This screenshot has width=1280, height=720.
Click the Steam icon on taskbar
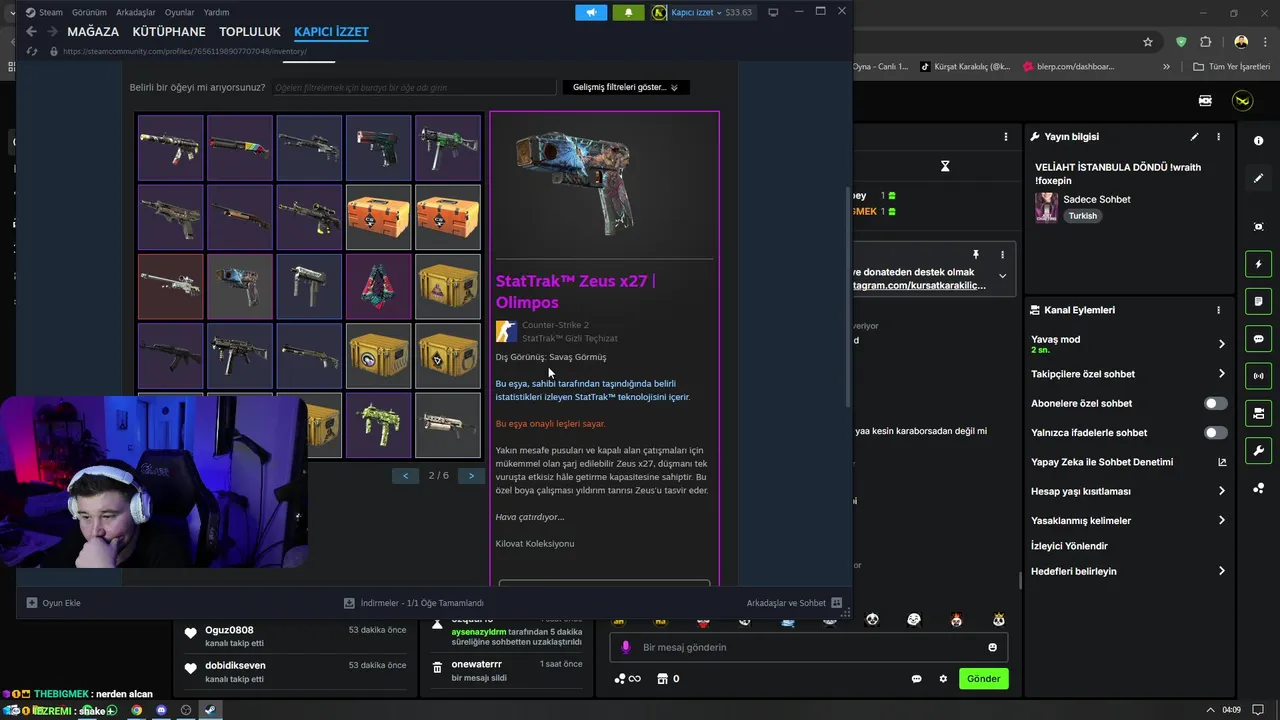coord(210,710)
